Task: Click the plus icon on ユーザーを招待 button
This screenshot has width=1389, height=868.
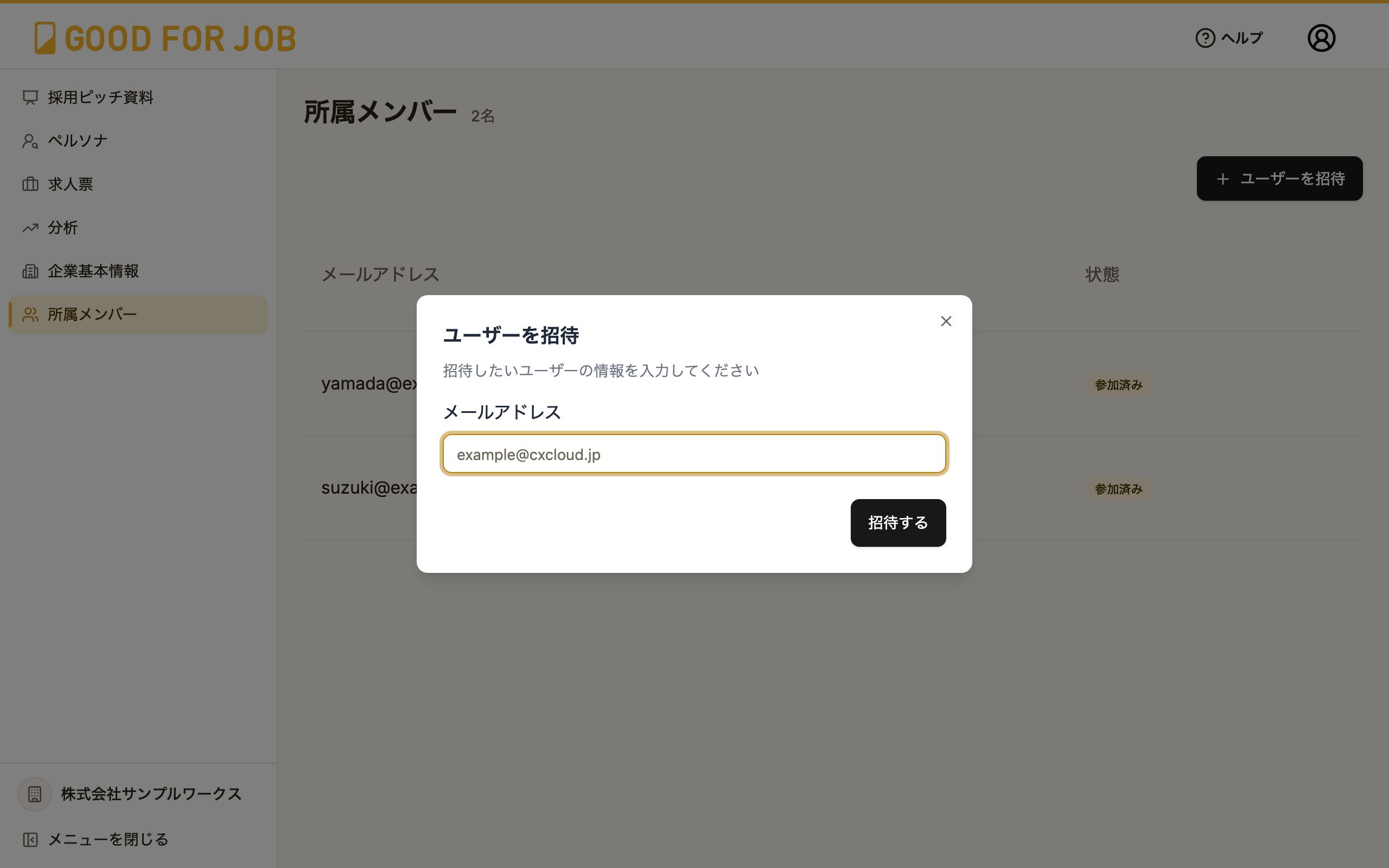Action: 1222,179
